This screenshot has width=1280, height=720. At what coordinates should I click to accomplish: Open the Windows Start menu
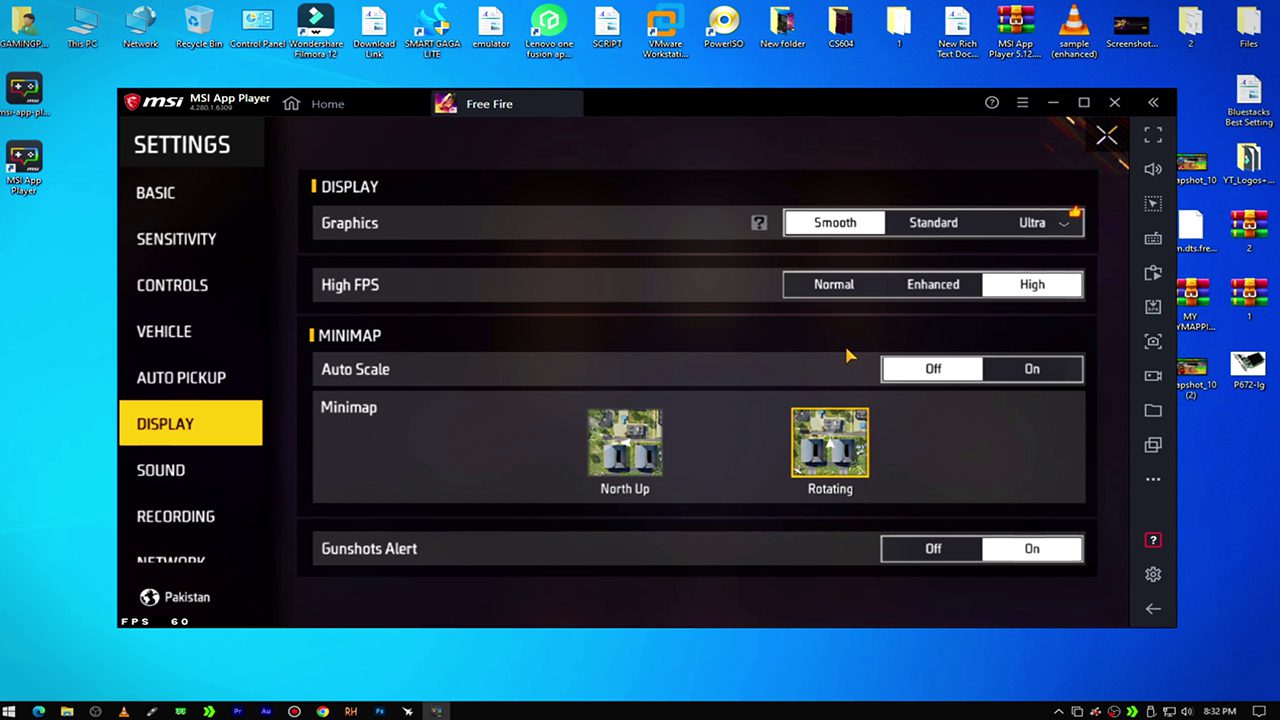(10, 711)
